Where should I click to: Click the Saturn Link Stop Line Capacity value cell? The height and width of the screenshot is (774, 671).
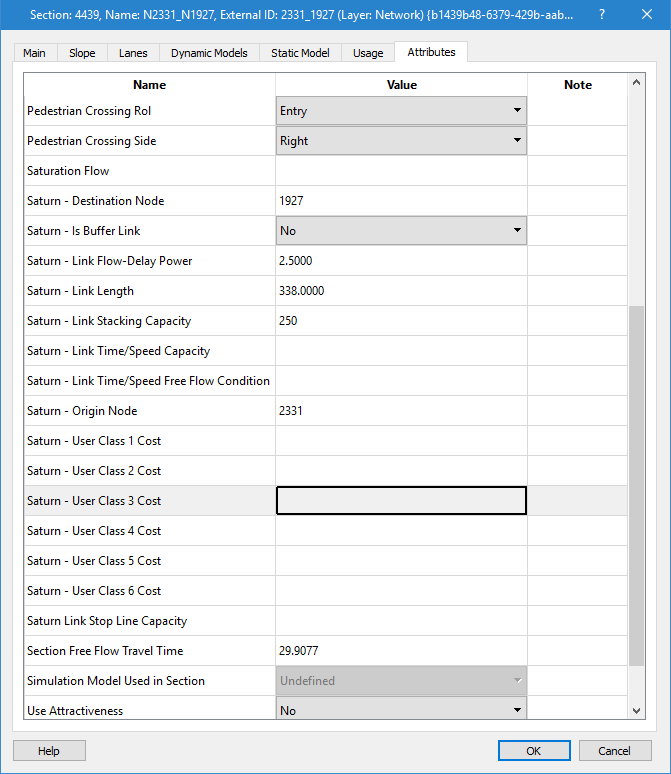401,621
